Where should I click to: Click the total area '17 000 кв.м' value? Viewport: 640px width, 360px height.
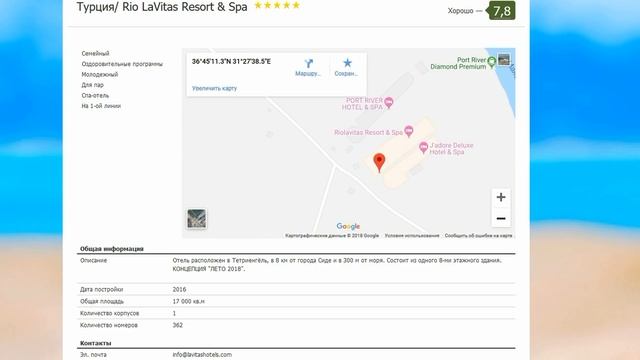click(x=189, y=301)
